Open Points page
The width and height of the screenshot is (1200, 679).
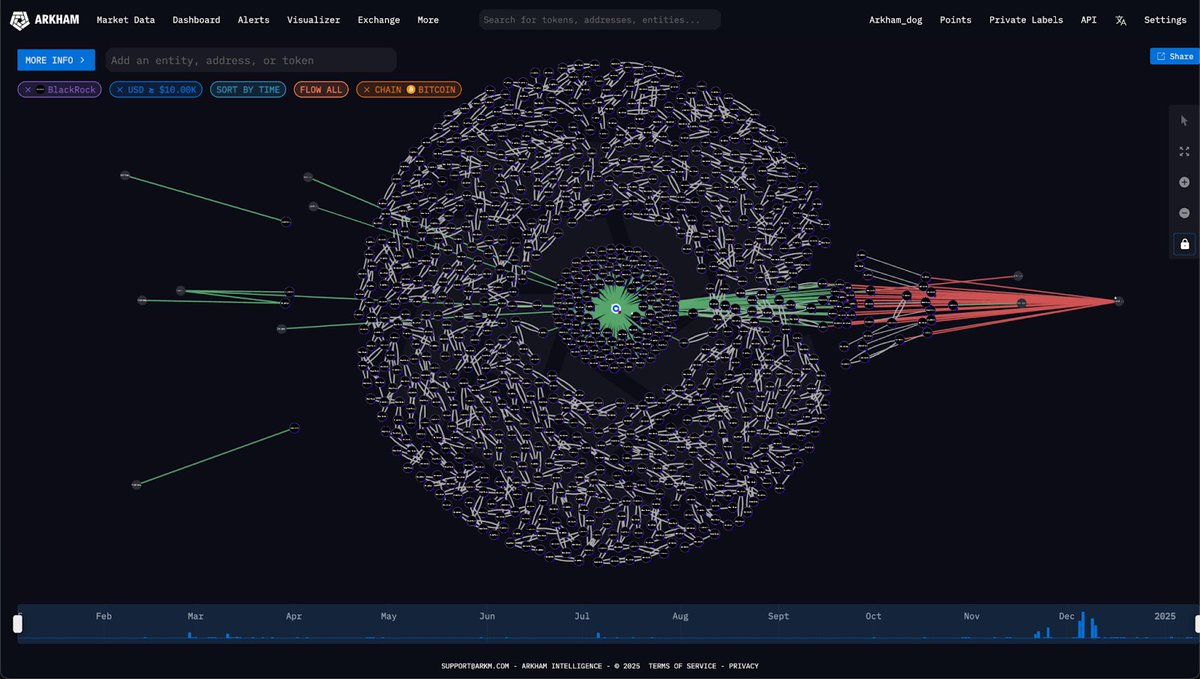point(955,20)
